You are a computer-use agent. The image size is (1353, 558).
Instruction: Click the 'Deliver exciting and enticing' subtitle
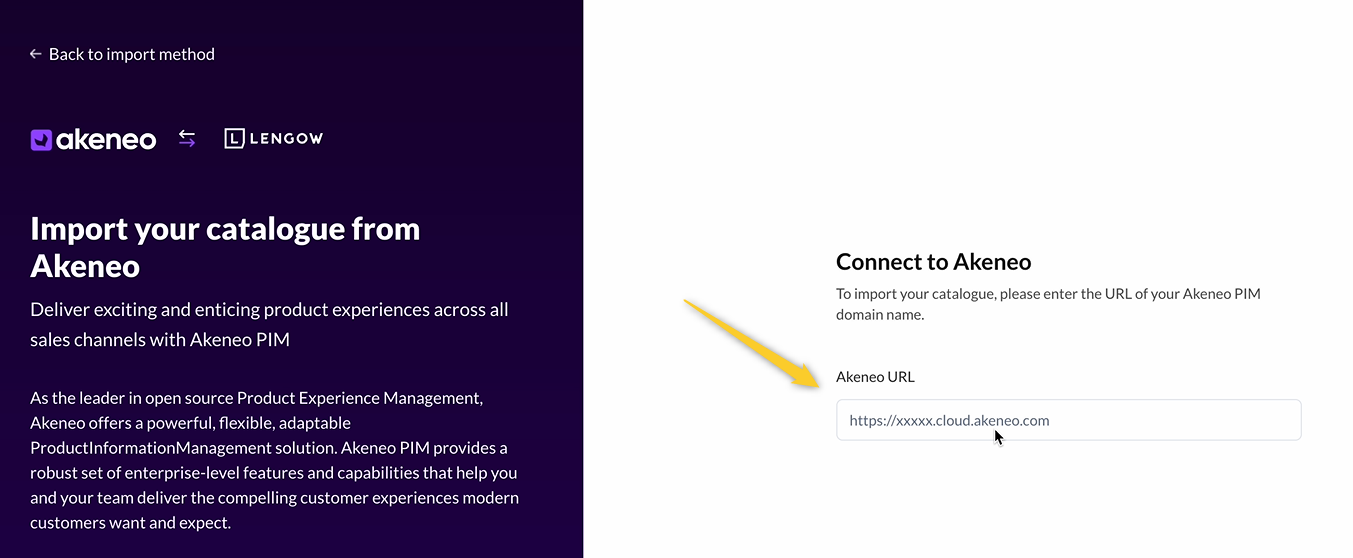click(x=269, y=310)
